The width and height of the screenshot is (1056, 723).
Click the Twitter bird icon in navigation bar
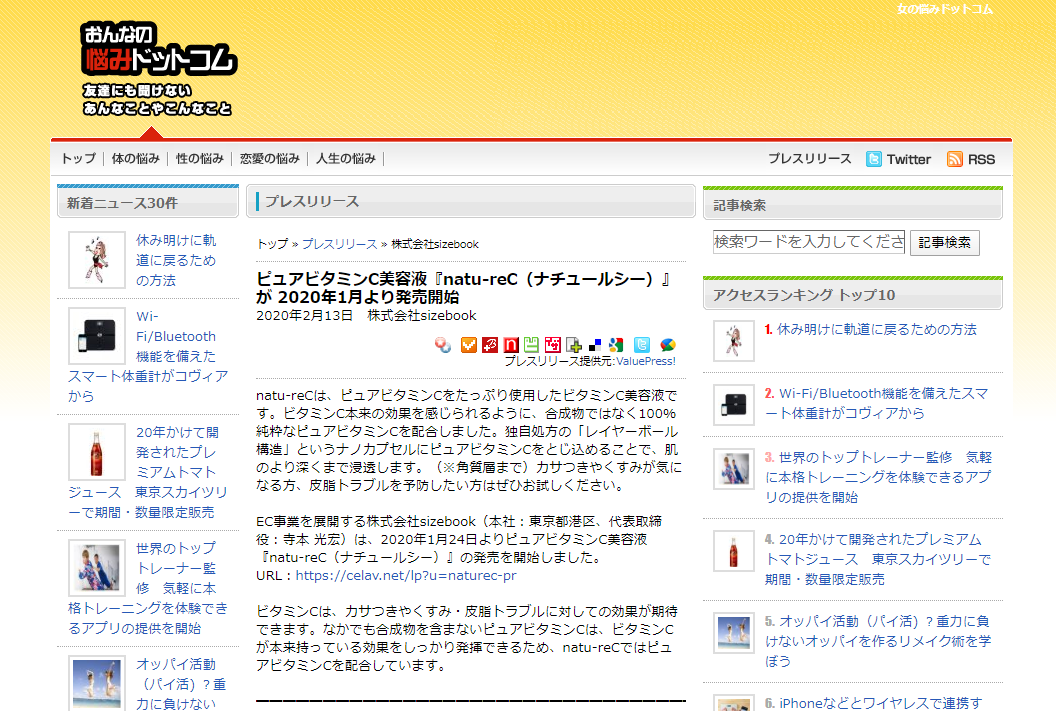click(x=874, y=159)
